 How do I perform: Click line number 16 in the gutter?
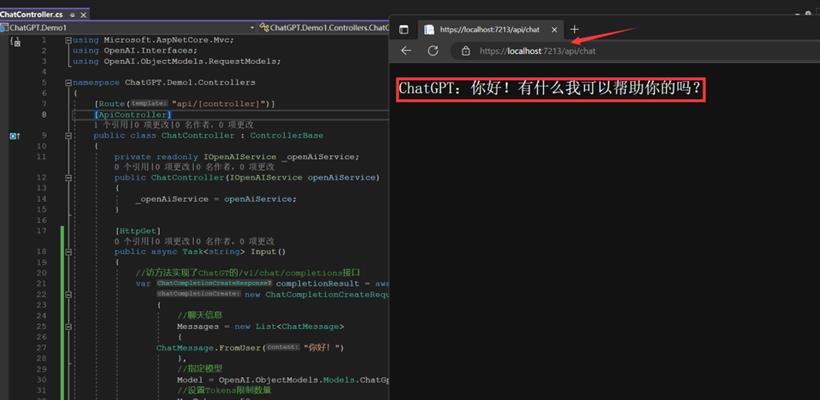[x=42, y=220]
